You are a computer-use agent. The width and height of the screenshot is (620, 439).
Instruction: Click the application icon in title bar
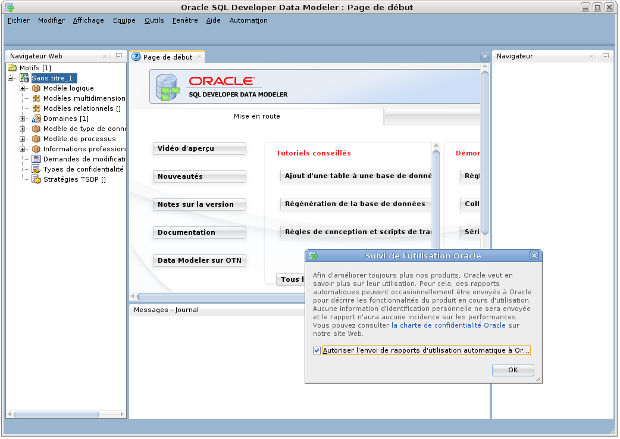pyautogui.click(x=9, y=8)
